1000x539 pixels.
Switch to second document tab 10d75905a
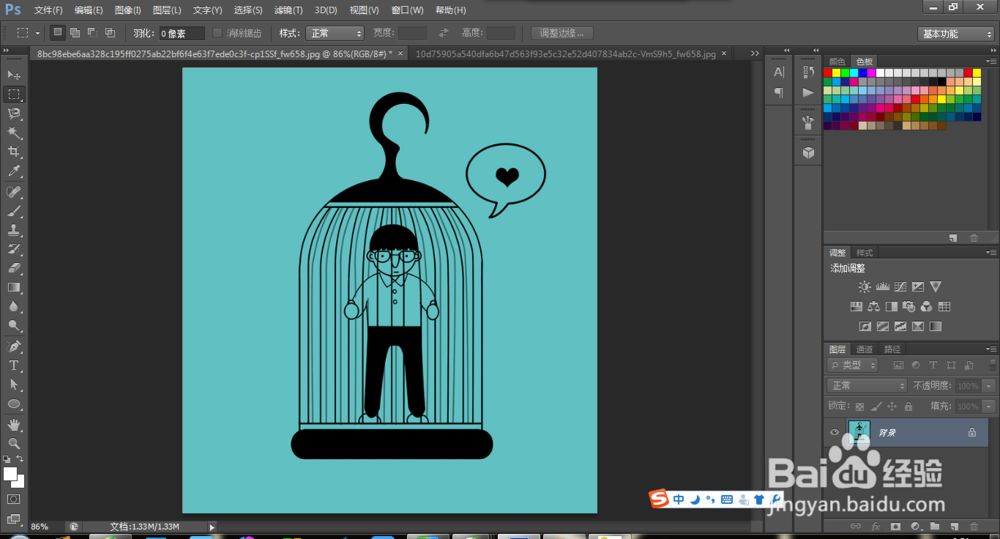tap(565, 54)
